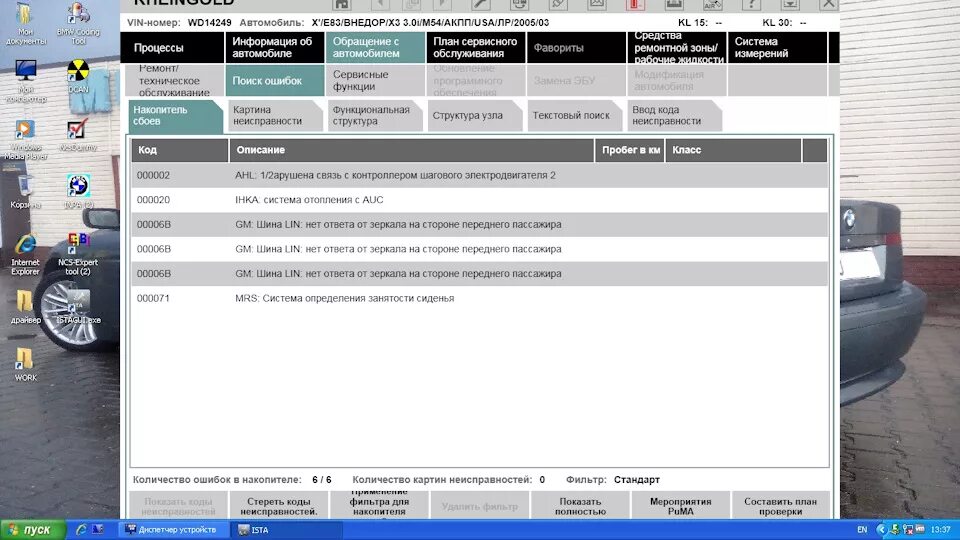Open Мои документы desktop icon
Image resolution: width=960 pixels, height=540 pixels.
click(25, 24)
